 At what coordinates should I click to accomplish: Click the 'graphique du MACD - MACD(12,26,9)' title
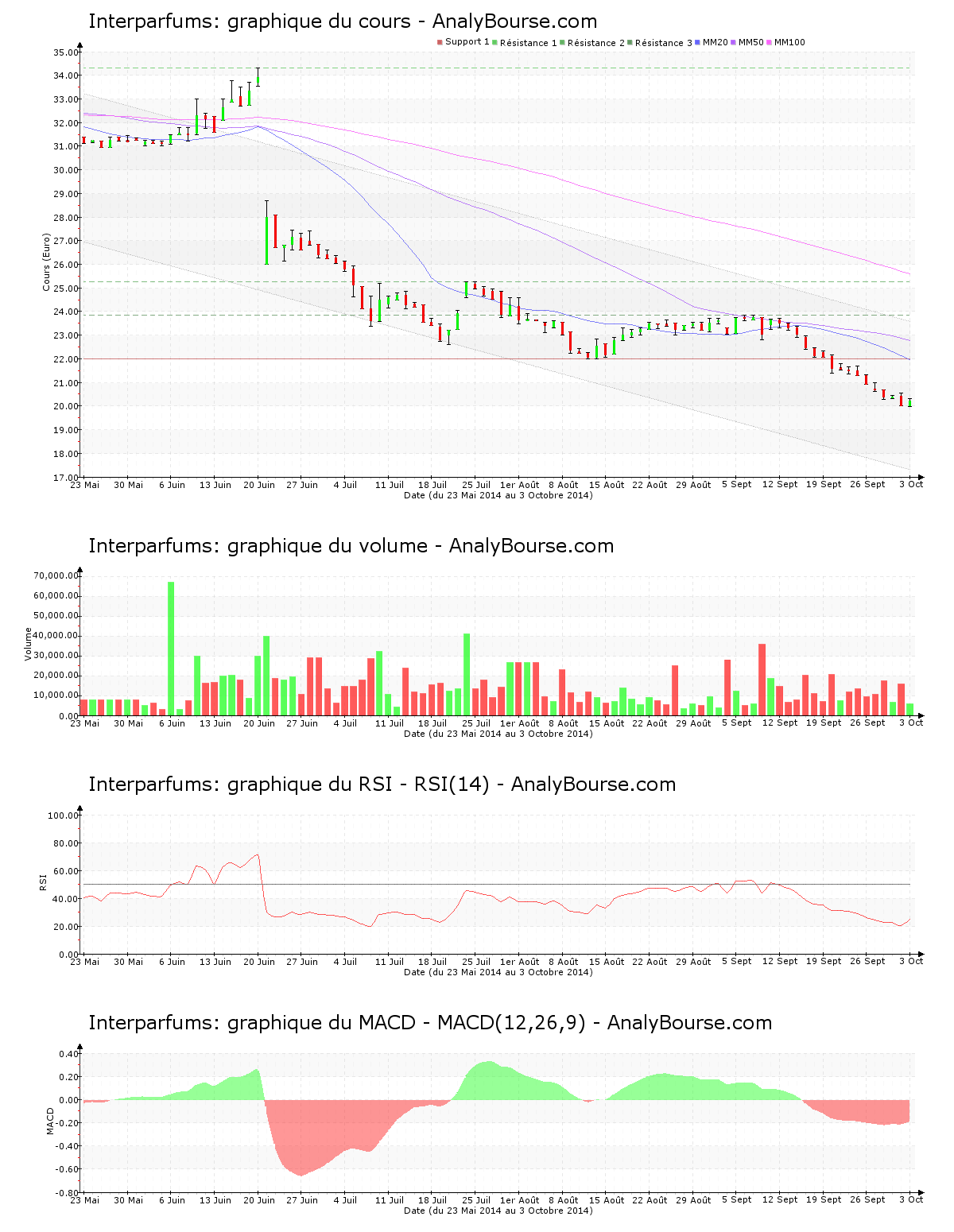pos(430,1023)
